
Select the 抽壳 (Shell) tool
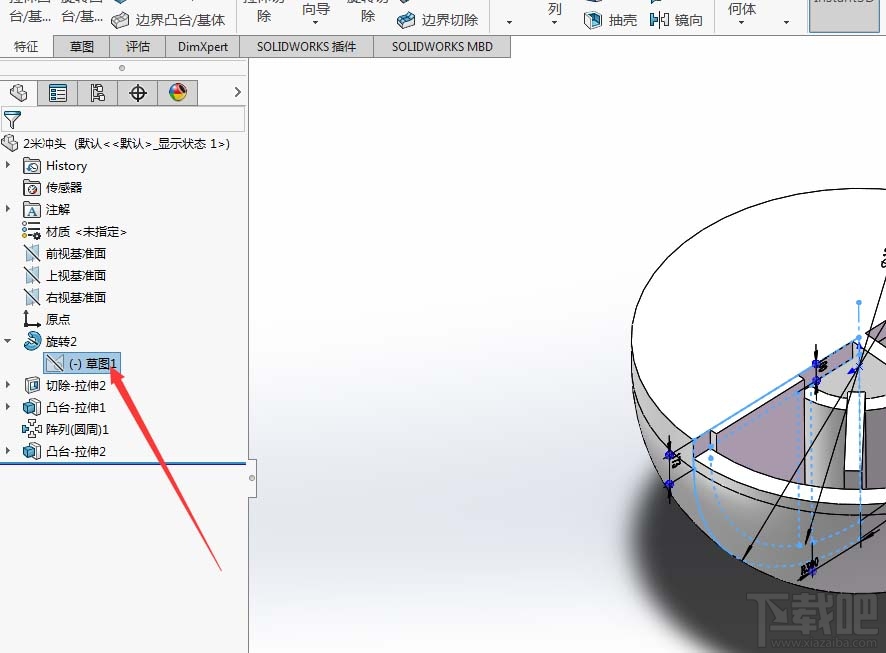(611, 19)
